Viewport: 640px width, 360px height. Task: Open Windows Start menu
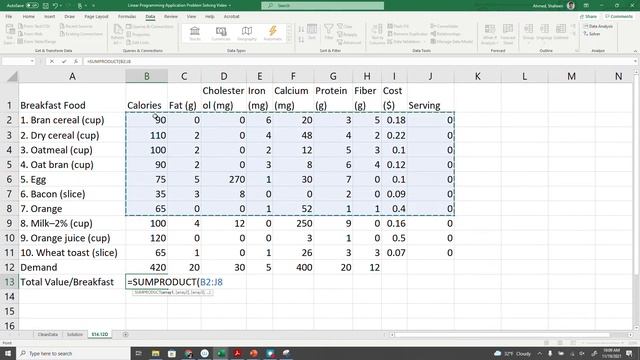click(x=8, y=353)
